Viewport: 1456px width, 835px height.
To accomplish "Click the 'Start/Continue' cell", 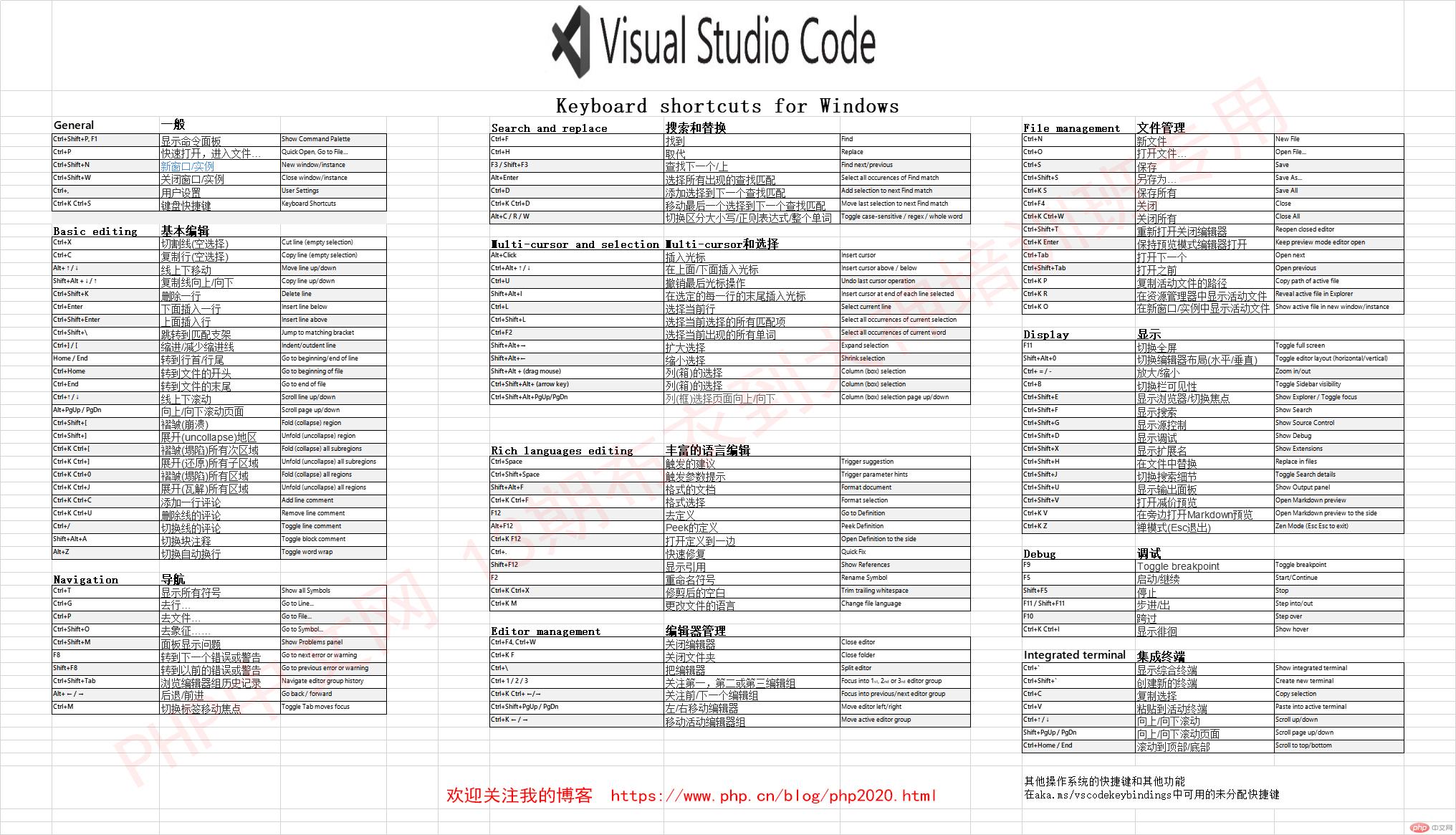I will [x=1338, y=578].
